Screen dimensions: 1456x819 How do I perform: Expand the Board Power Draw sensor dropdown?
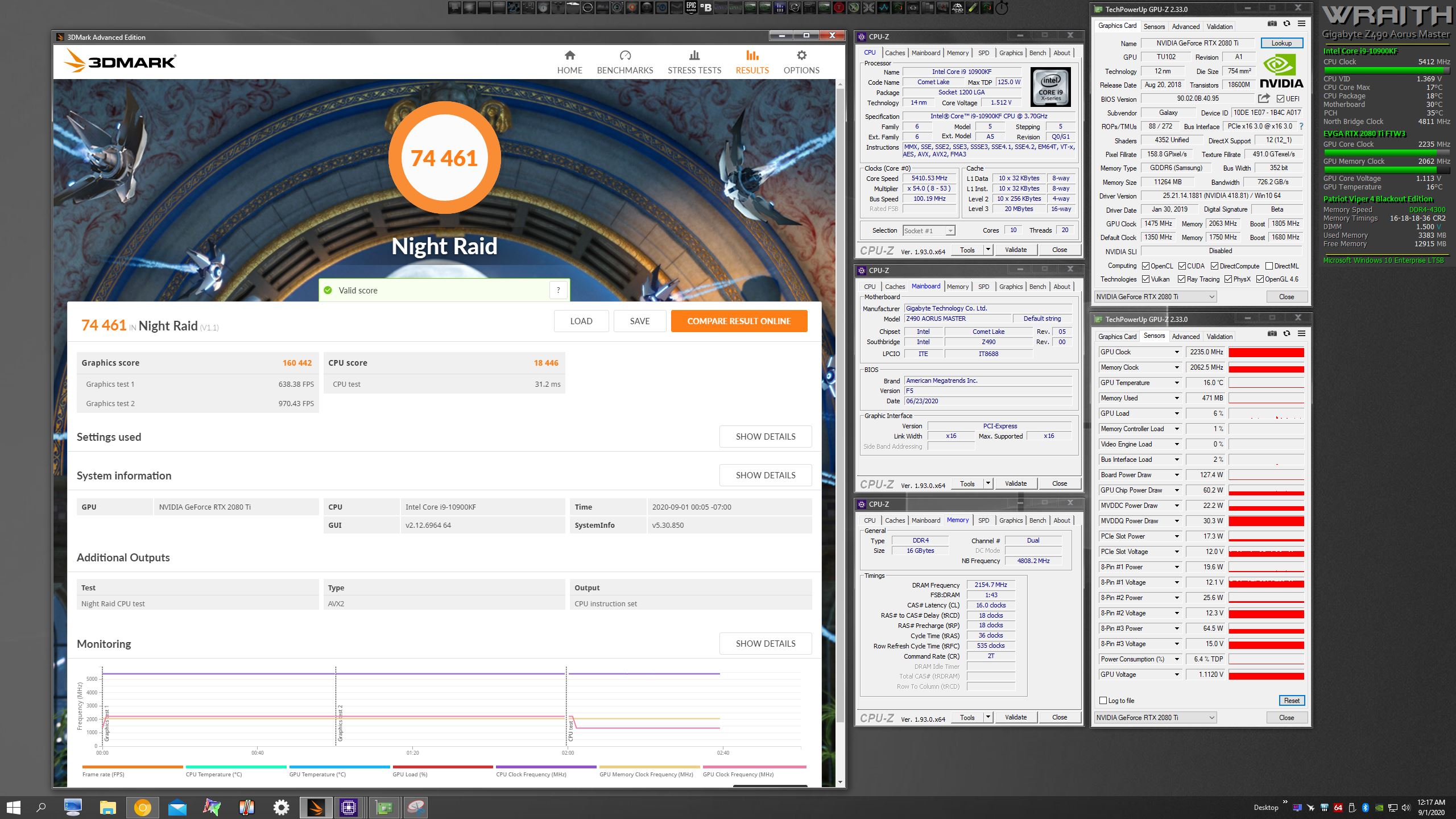coord(1177,475)
